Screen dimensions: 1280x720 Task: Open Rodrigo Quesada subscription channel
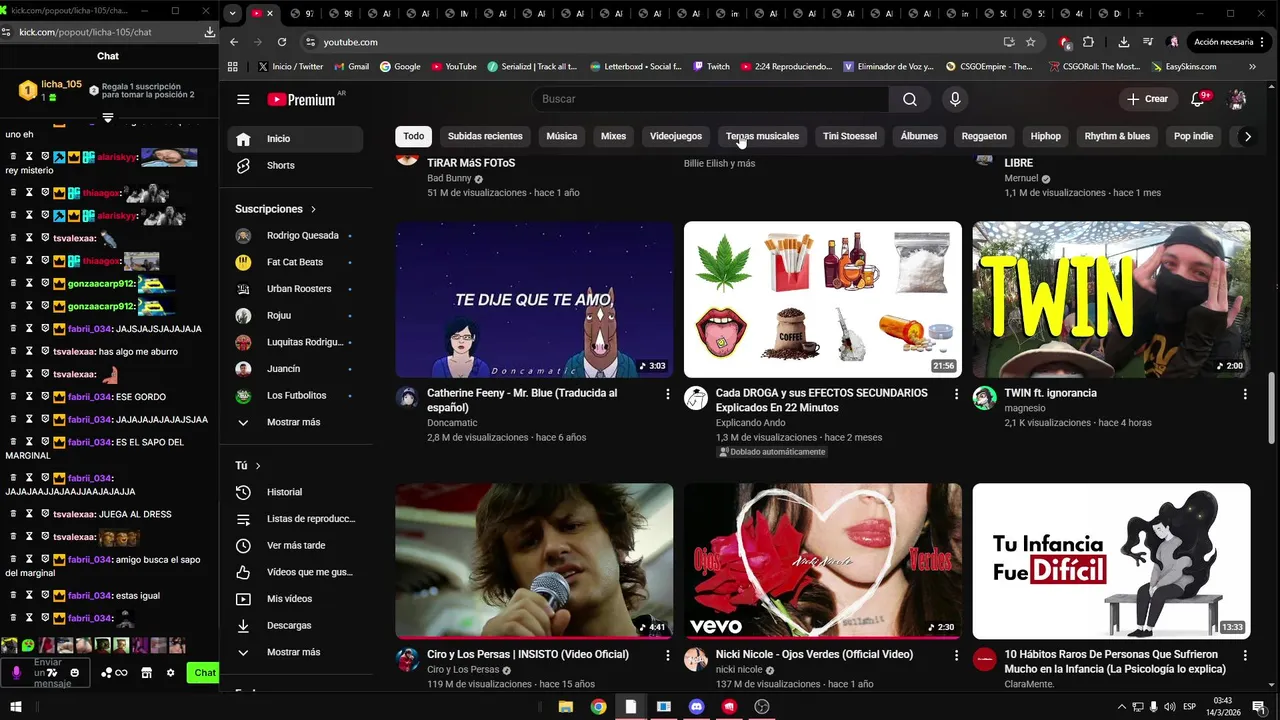point(296,236)
